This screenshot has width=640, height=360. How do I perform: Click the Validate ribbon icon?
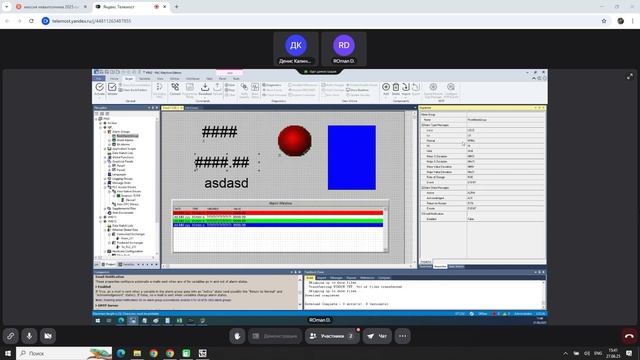click(112, 89)
